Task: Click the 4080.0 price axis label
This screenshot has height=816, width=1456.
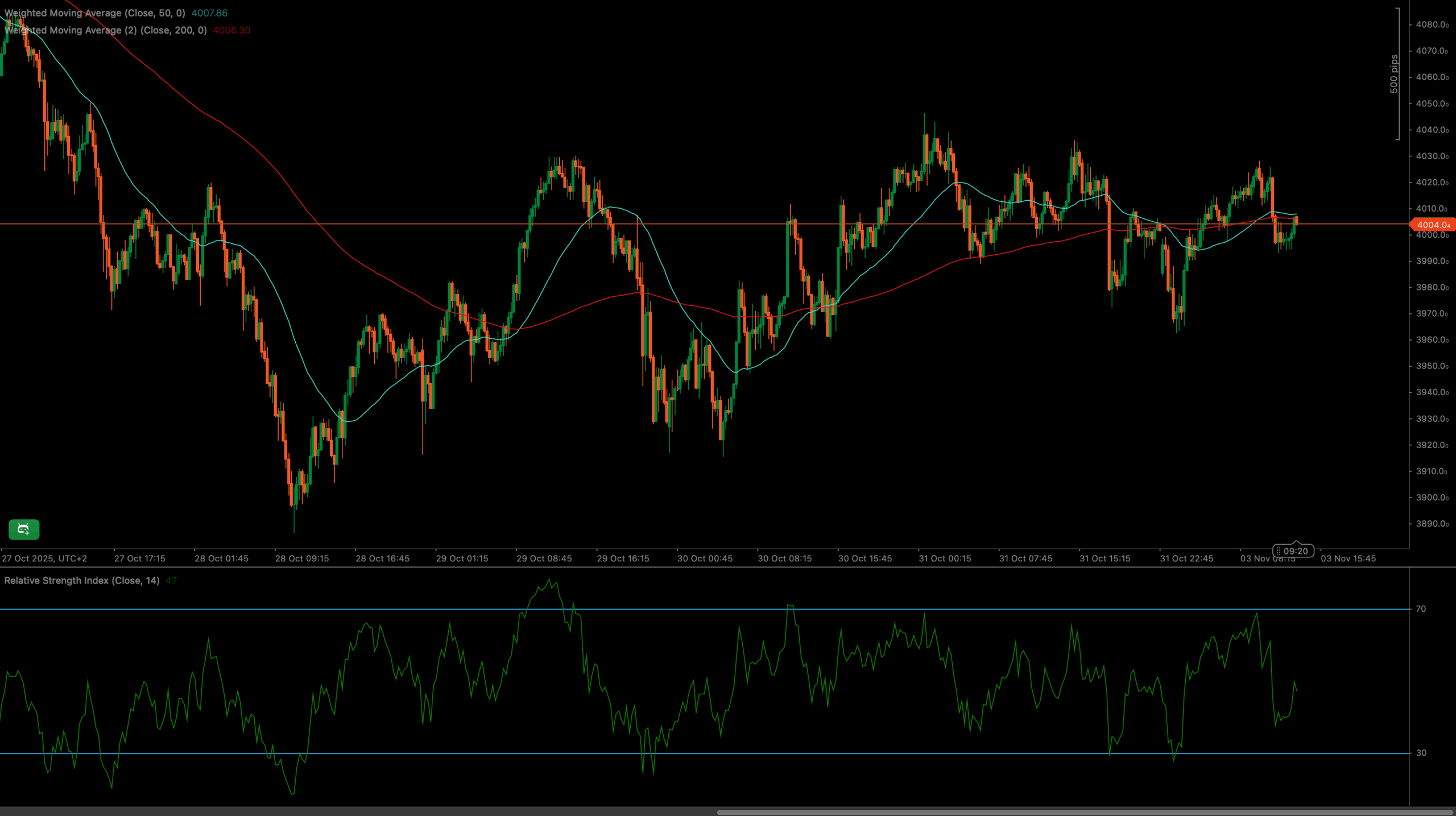Action: point(1432,24)
